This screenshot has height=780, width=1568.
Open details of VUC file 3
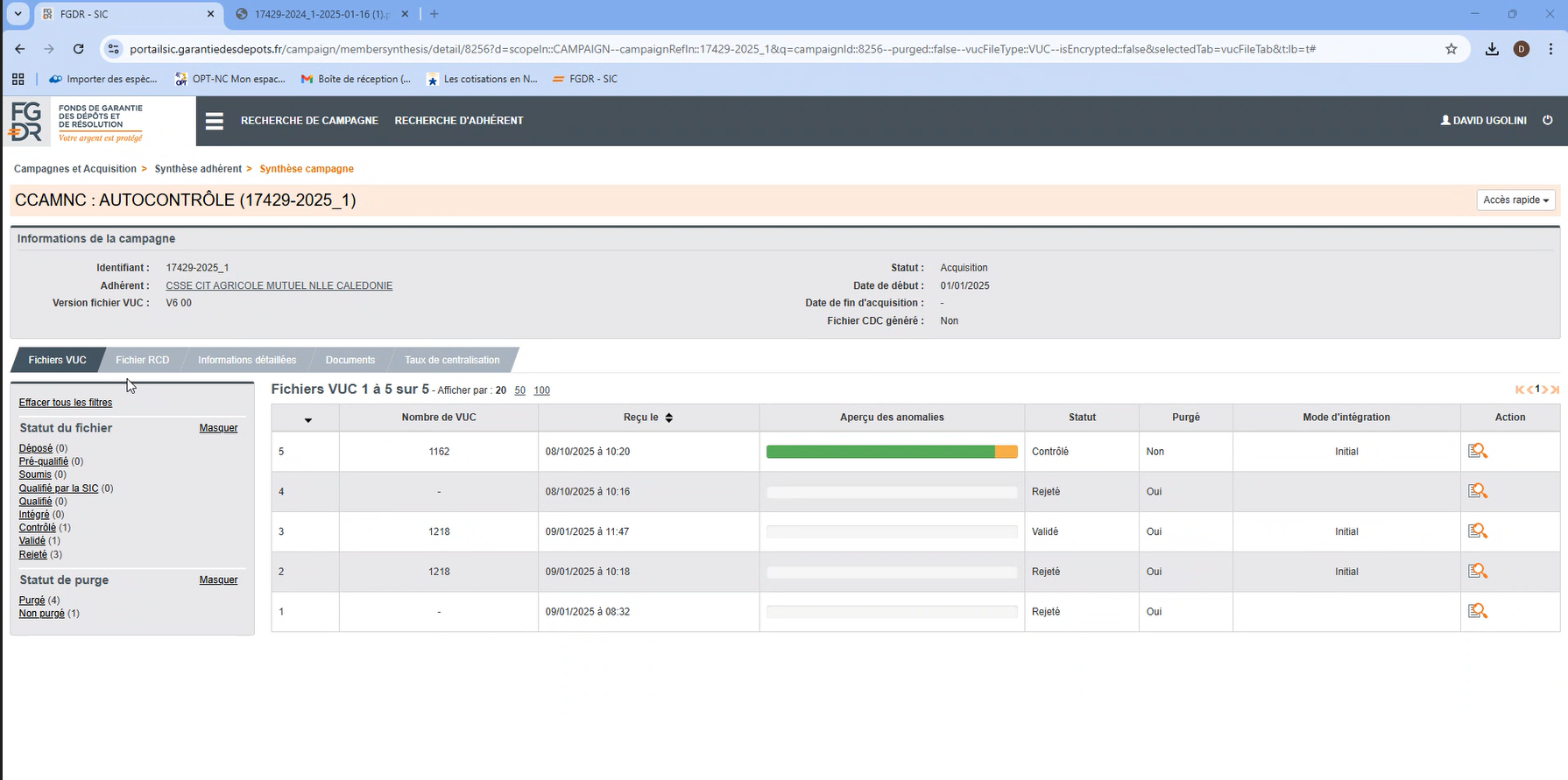point(1478,531)
